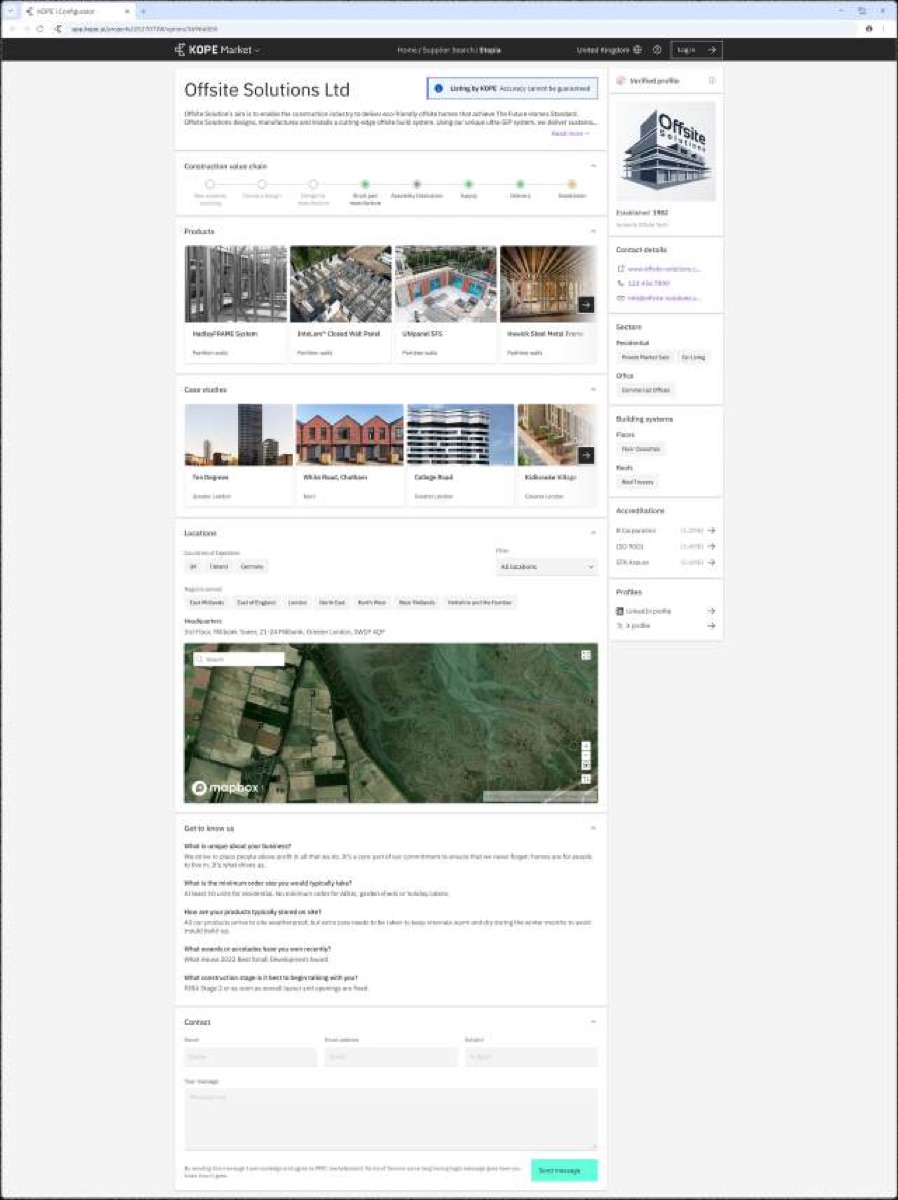Collapse the Get to know us section
The width and height of the screenshot is (898, 1200).
593,828
